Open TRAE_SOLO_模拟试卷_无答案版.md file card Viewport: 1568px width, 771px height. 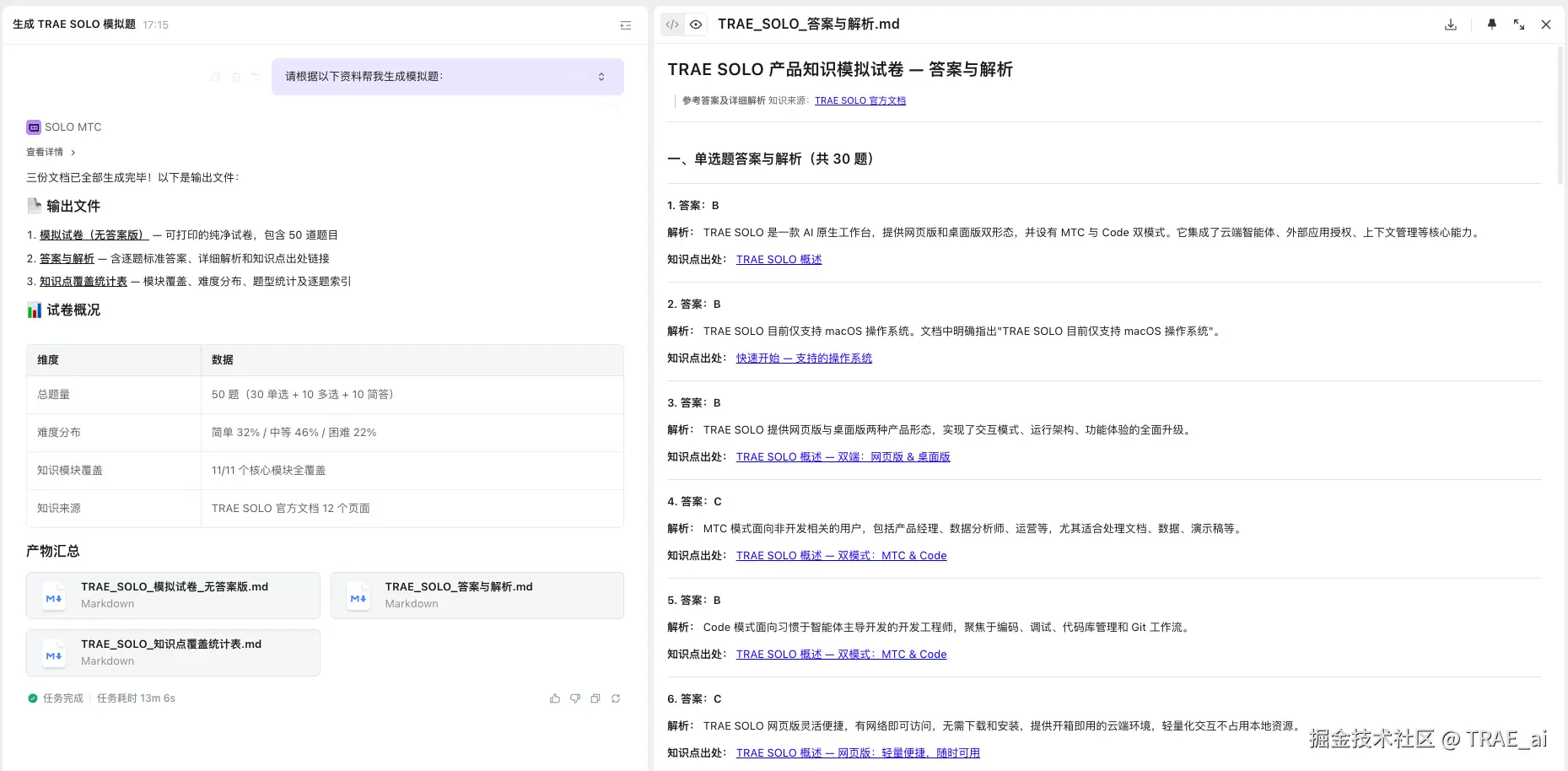tap(173, 596)
